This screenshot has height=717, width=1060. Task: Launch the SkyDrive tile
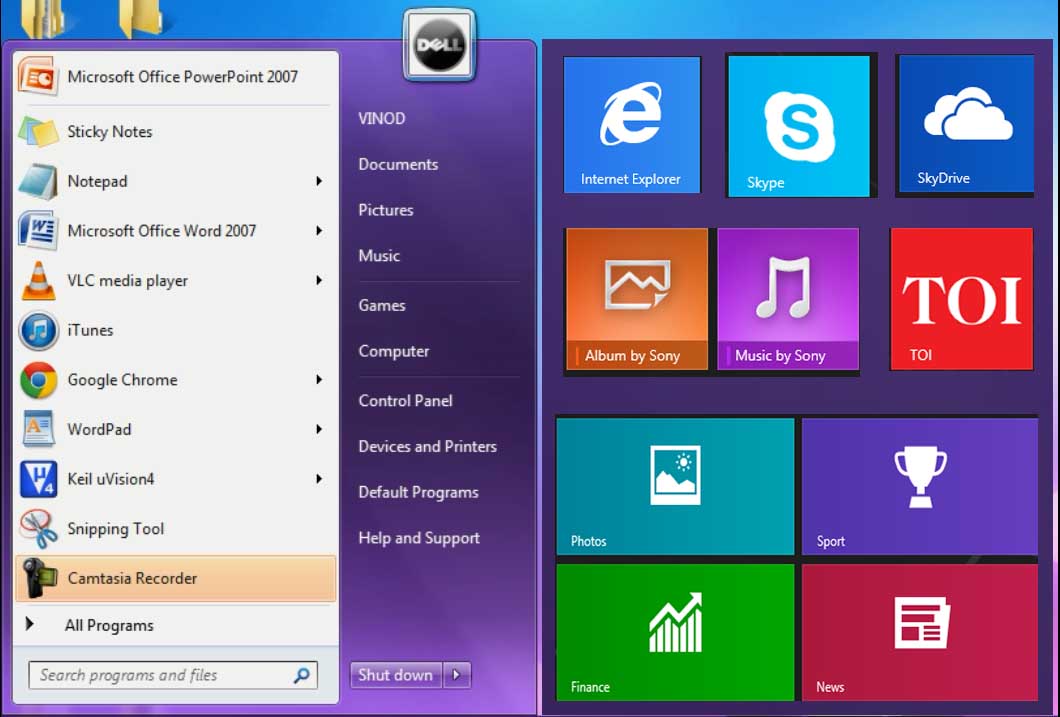962,124
